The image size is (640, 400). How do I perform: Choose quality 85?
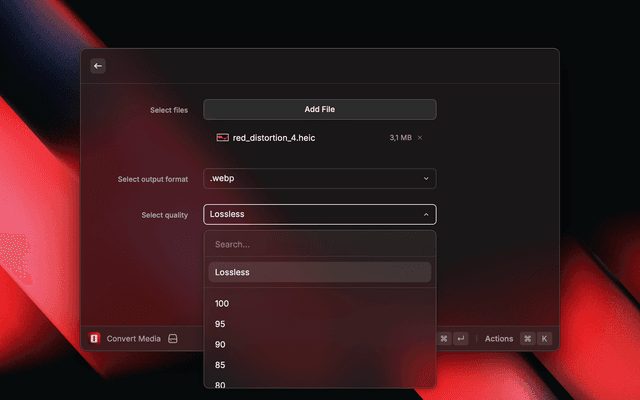coord(320,365)
